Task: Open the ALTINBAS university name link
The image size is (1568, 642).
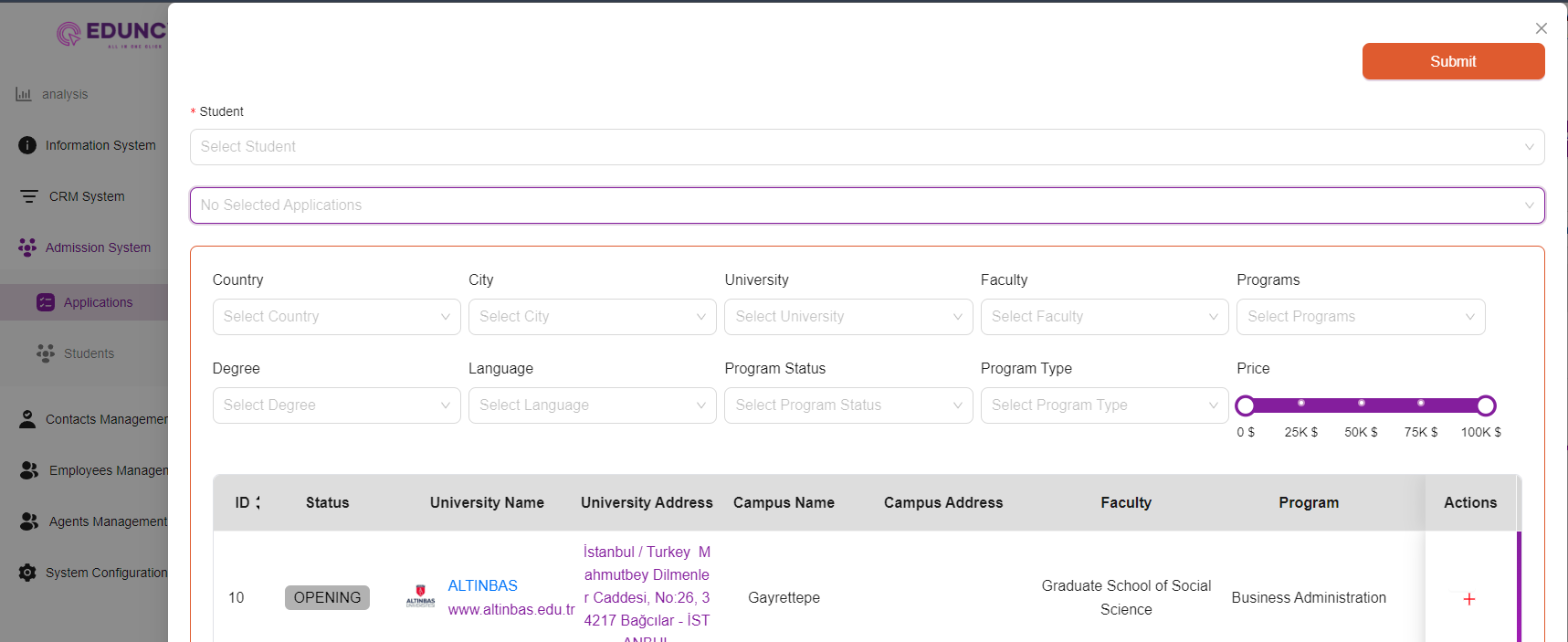Action: point(482,585)
